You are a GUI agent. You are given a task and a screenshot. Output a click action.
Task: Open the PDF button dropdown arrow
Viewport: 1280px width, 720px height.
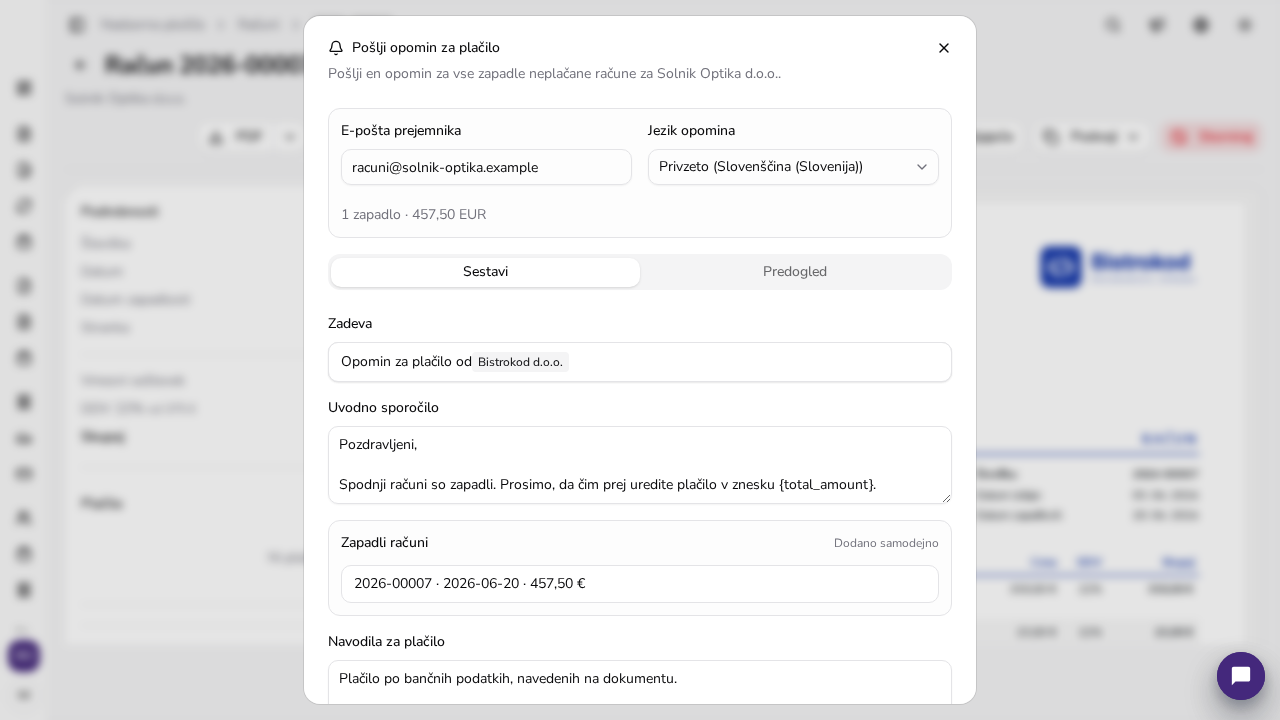tap(290, 137)
